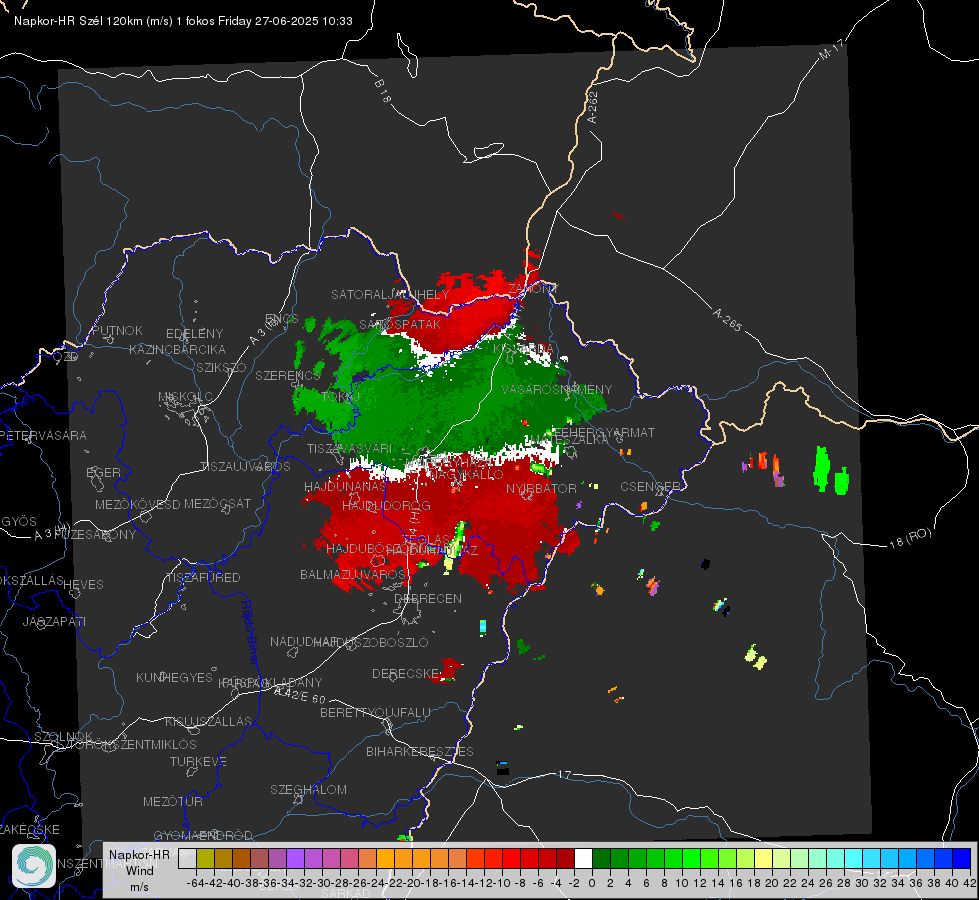Click the CSENGER city label
This screenshot has width=979, height=900.
[x=650, y=487]
